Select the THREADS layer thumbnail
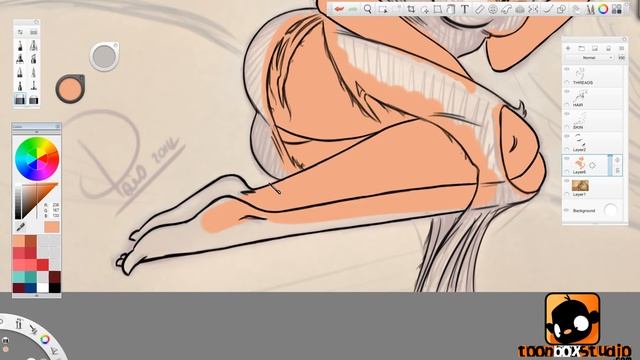 coord(580,74)
